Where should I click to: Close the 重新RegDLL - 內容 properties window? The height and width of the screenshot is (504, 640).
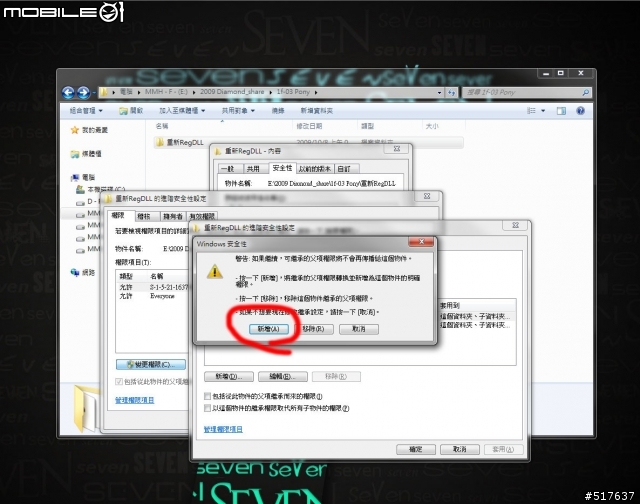(x=397, y=149)
